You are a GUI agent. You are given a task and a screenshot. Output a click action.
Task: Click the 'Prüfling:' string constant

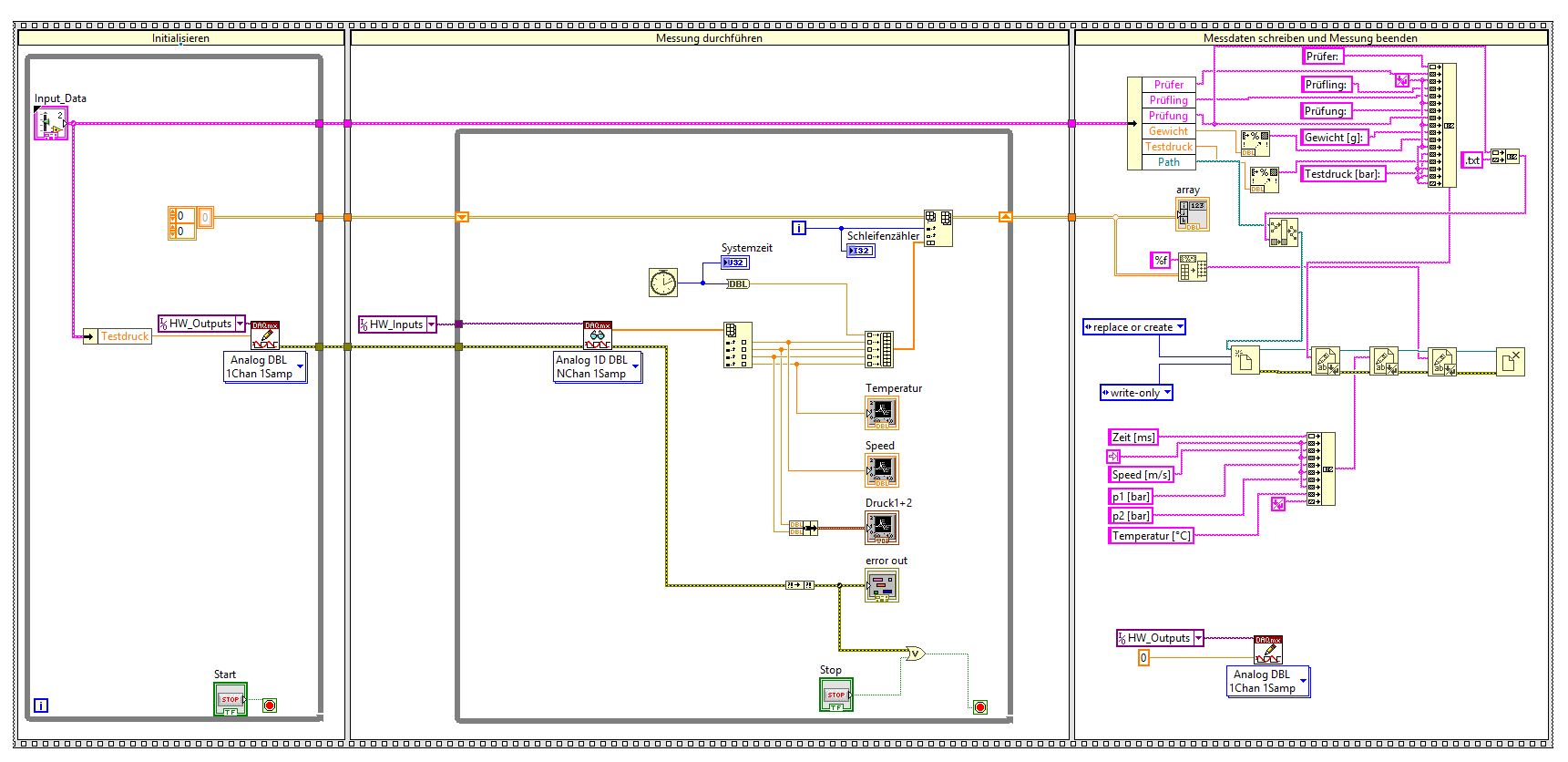tap(1326, 85)
